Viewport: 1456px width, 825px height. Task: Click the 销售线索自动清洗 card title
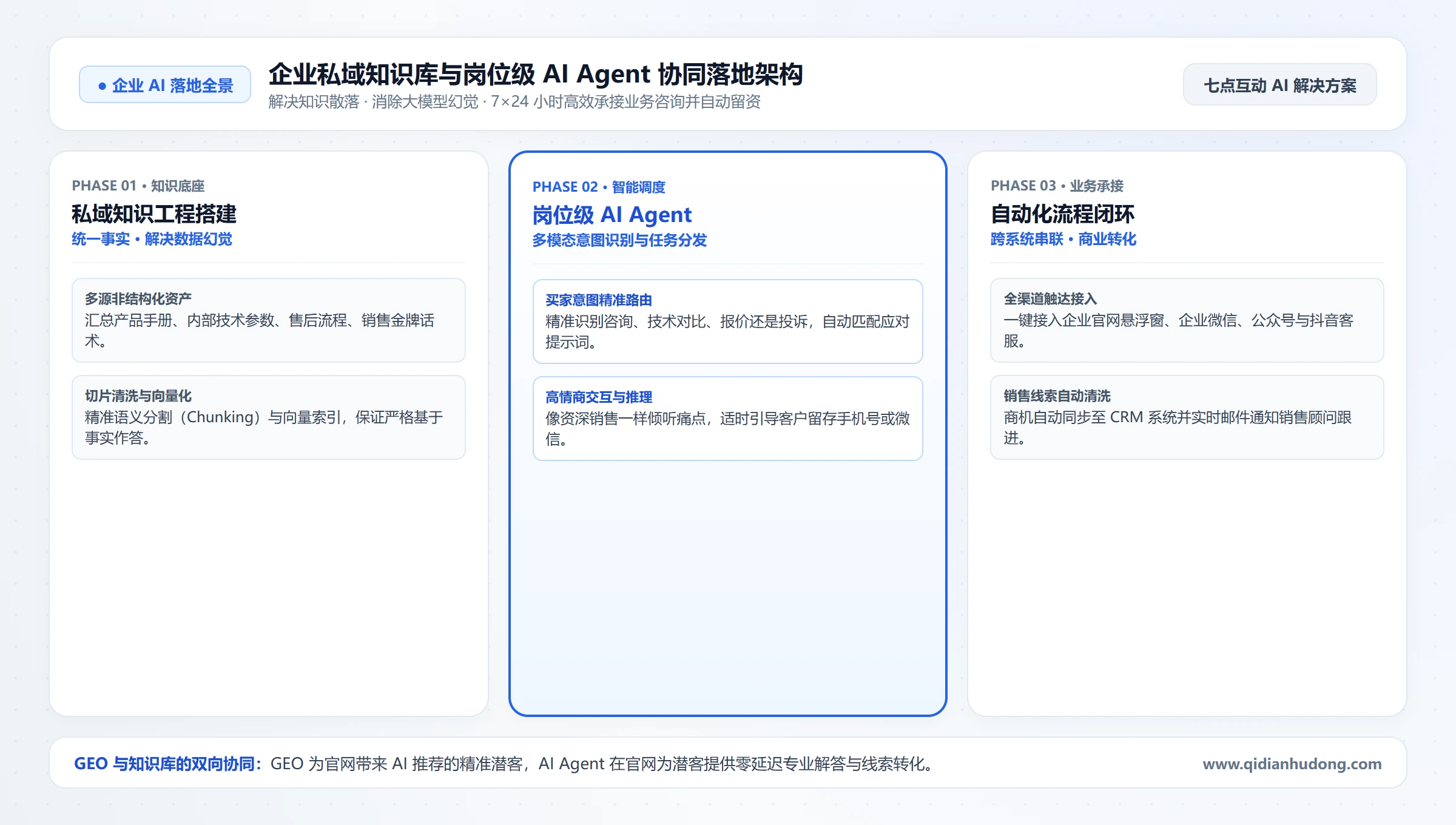(x=1057, y=396)
